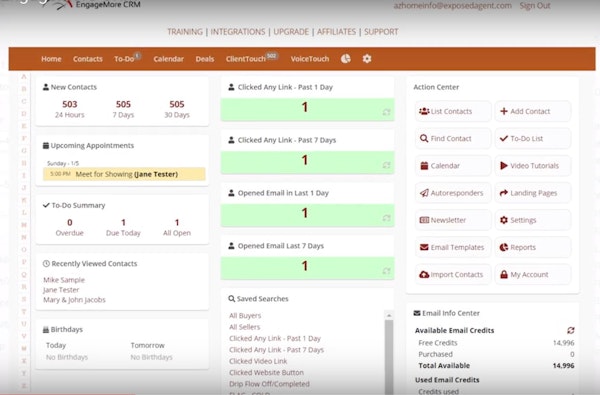View 503 new contacts in 24 Hours
Viewport: 600px width, 395px height.
pos(70,104)
